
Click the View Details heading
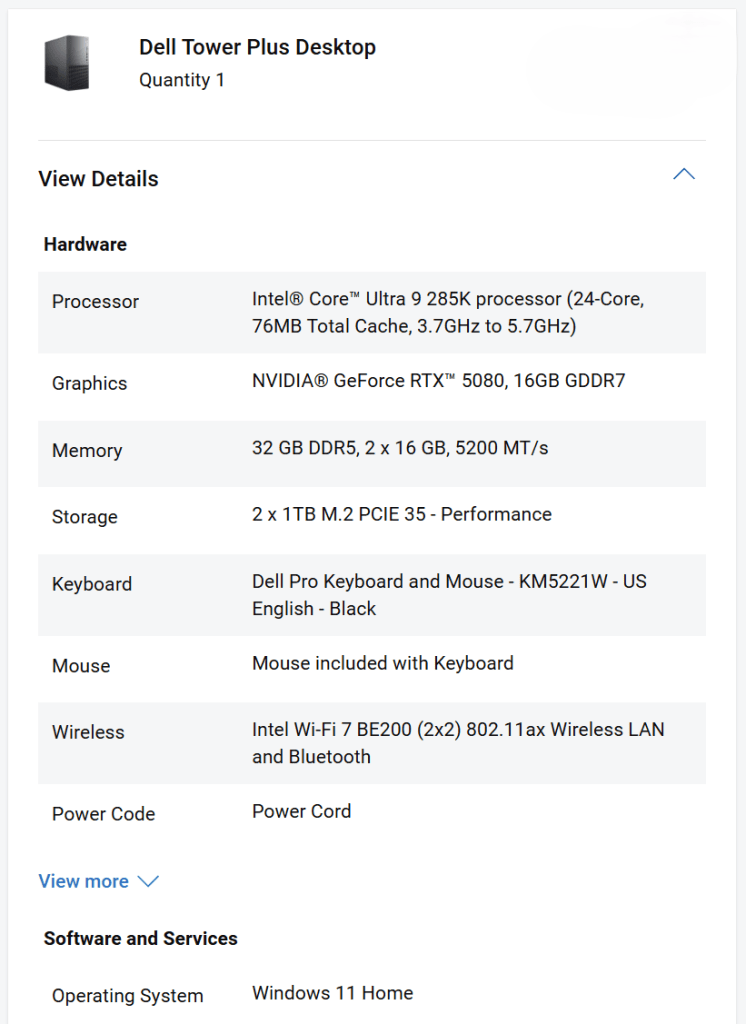98,179
